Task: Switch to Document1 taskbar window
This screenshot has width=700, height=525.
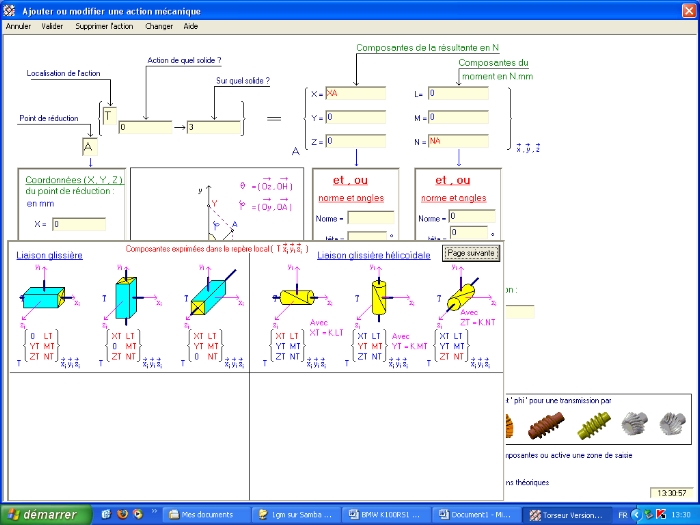Action: (x=476, y=515)
